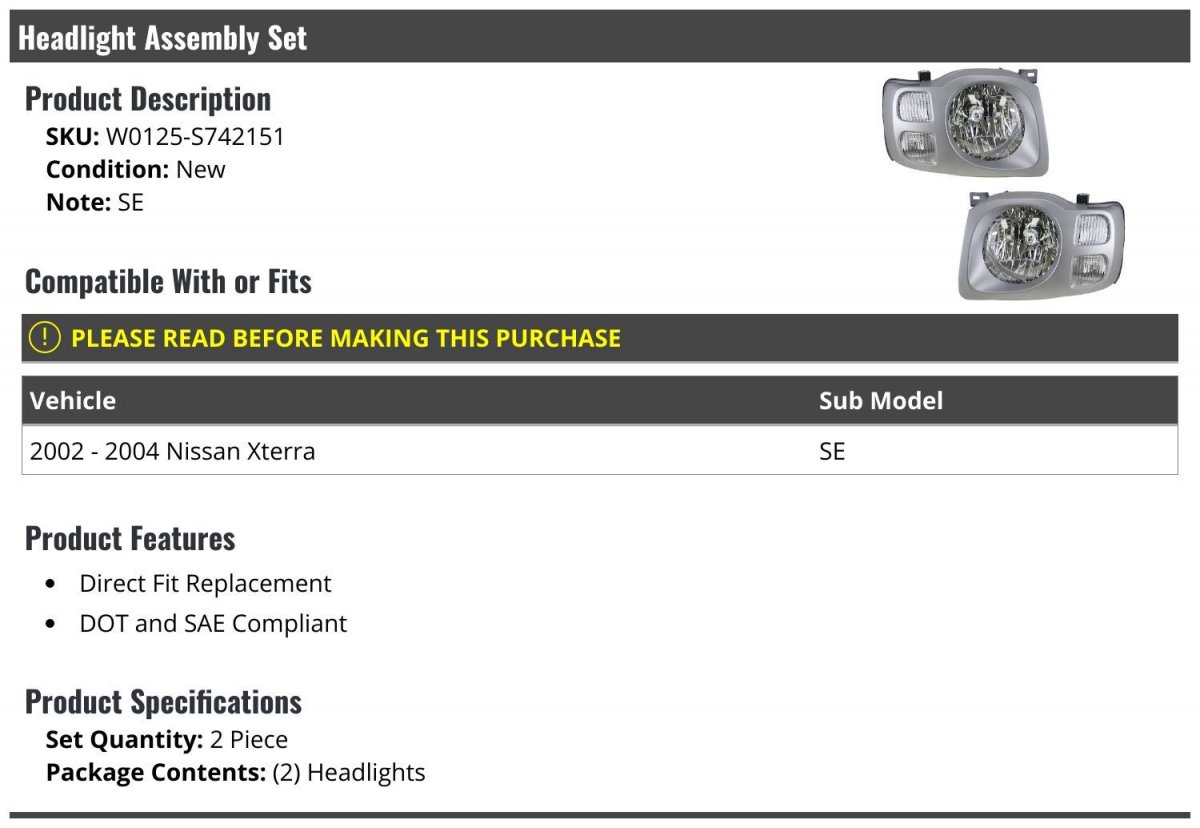
Task: Click the SKU value W0125-S742151
Action: 195,137
